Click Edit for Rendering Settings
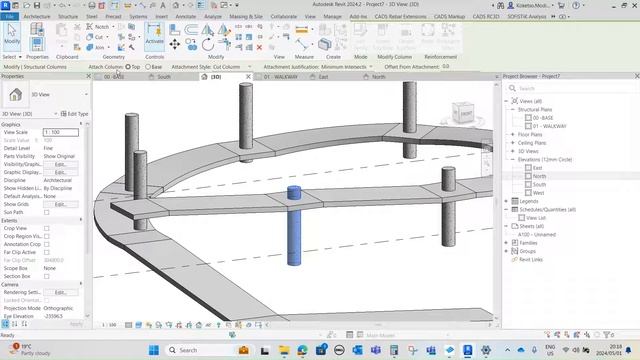 [60, 292]
